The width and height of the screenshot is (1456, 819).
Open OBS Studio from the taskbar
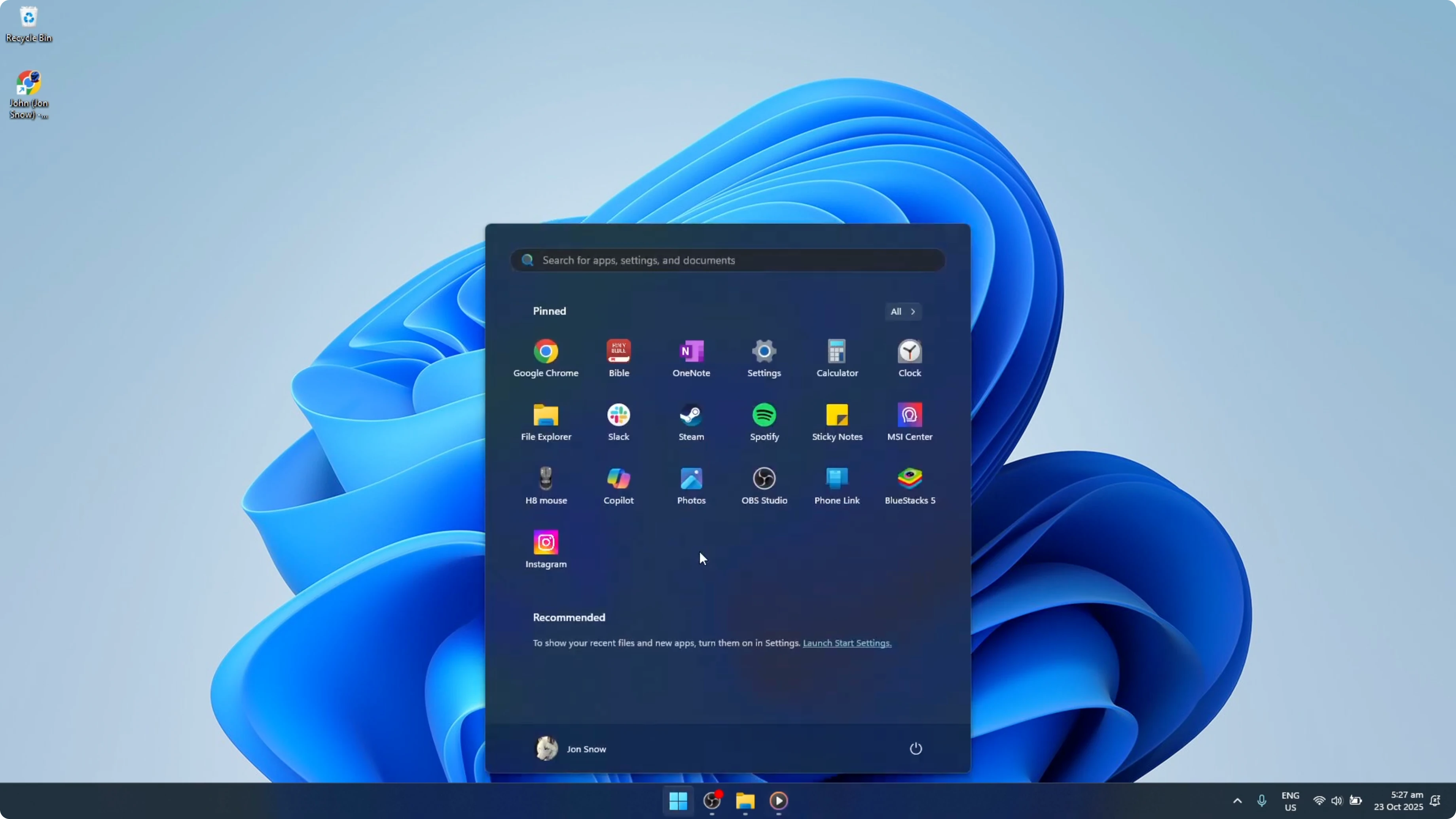pyautogui.click(x=712, y=800)
